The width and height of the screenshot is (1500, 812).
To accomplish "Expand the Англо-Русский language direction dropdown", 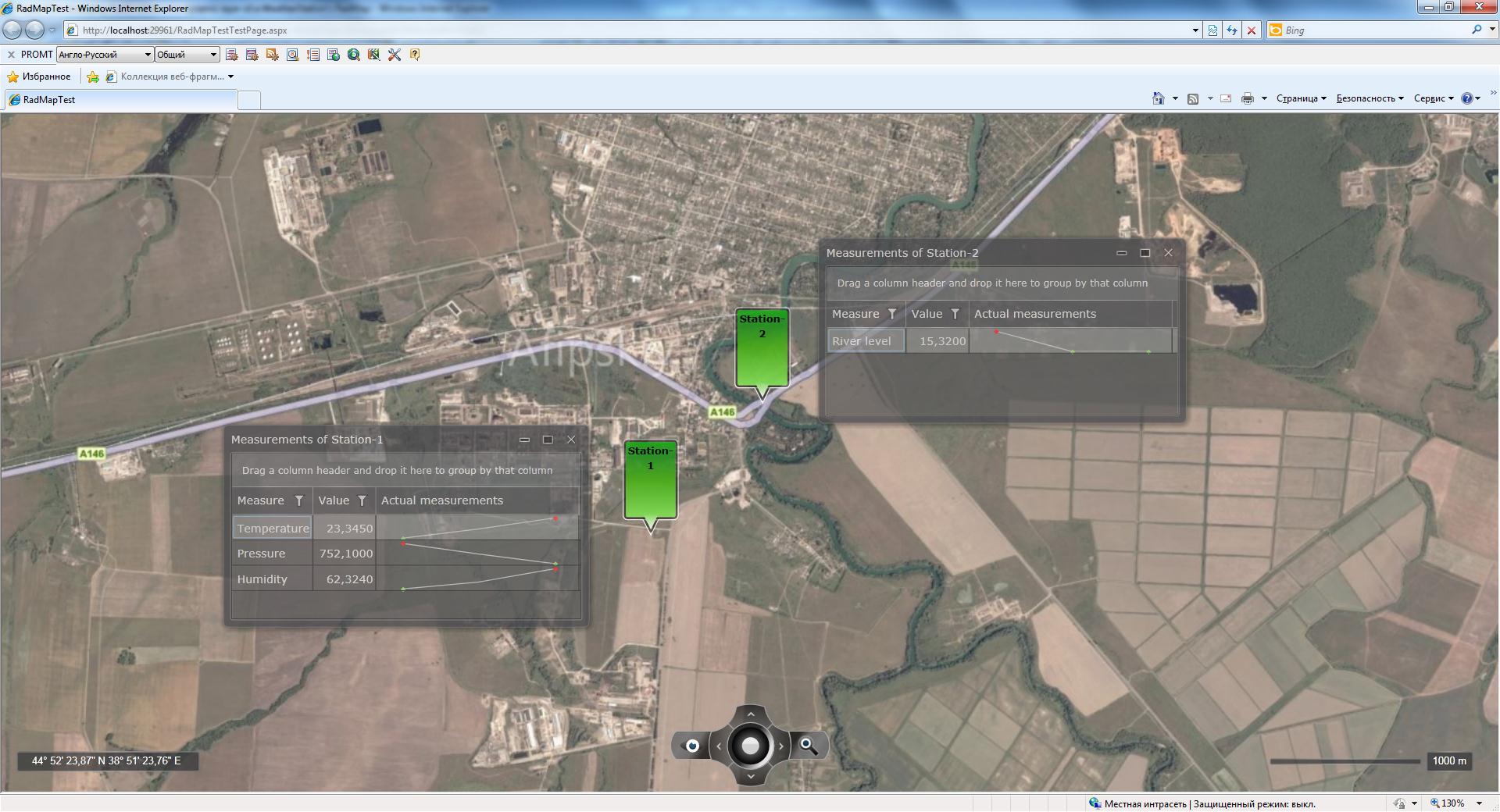I will (x=148, y=55).
